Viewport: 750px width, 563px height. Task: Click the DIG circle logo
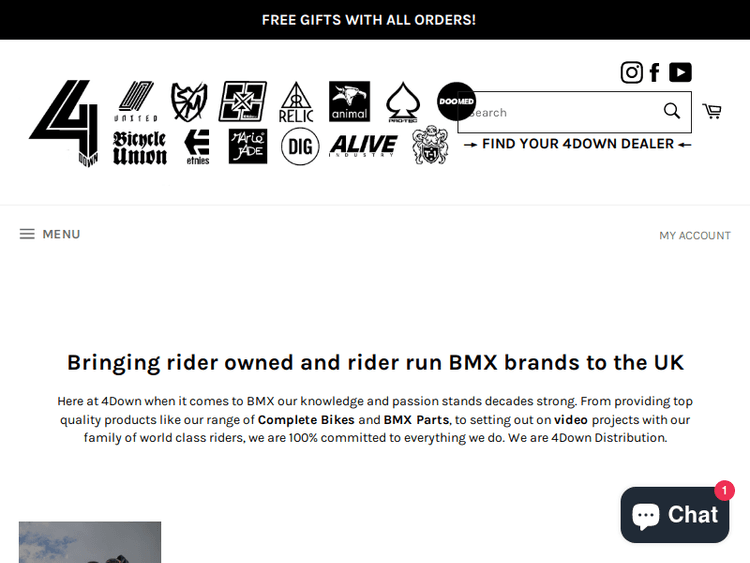300,146
